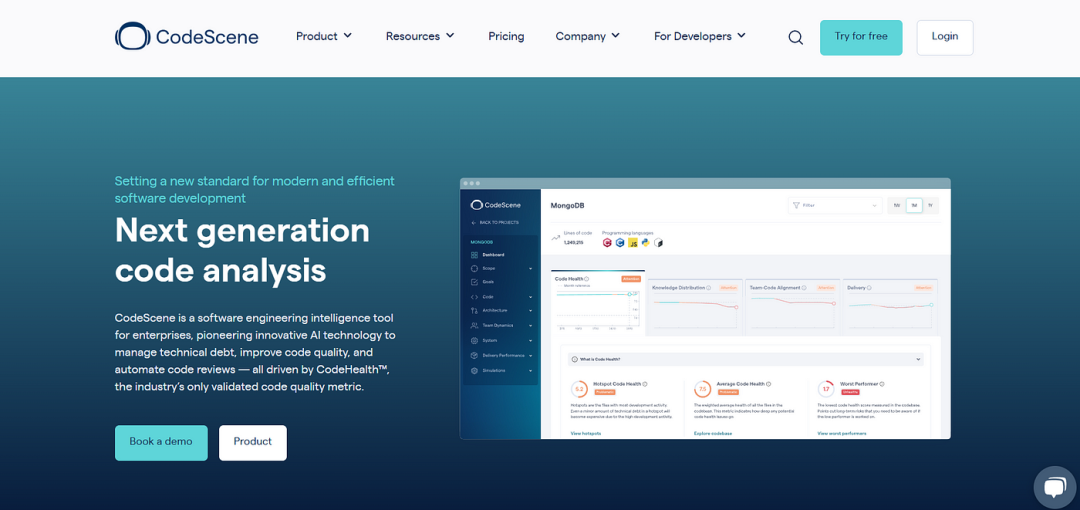This screenshot has height=510, width=1080.
Task: Click the 1.7 Worst Performer score ring
Action: point(826,389)
